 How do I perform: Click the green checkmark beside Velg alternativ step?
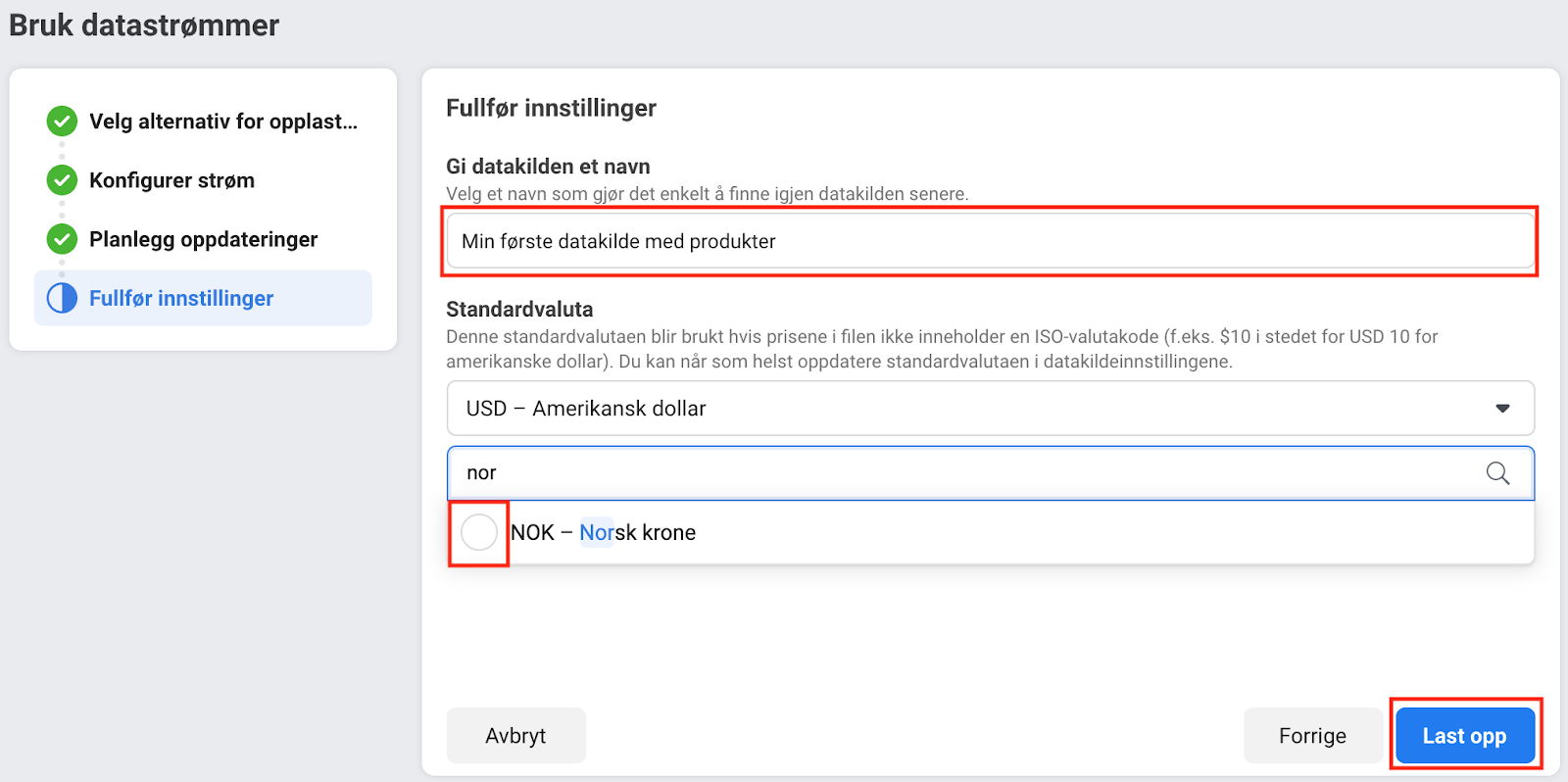point(62,122)
